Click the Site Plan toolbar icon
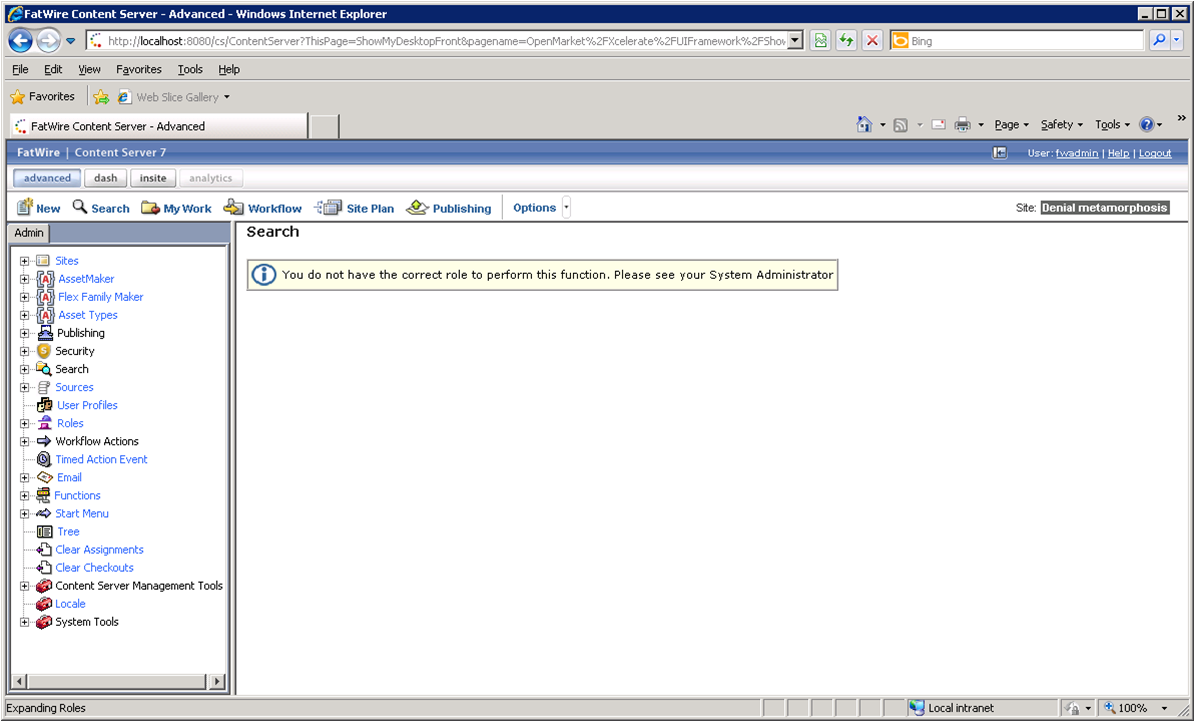The image size is (1195, 722). (x=328, y=207)
